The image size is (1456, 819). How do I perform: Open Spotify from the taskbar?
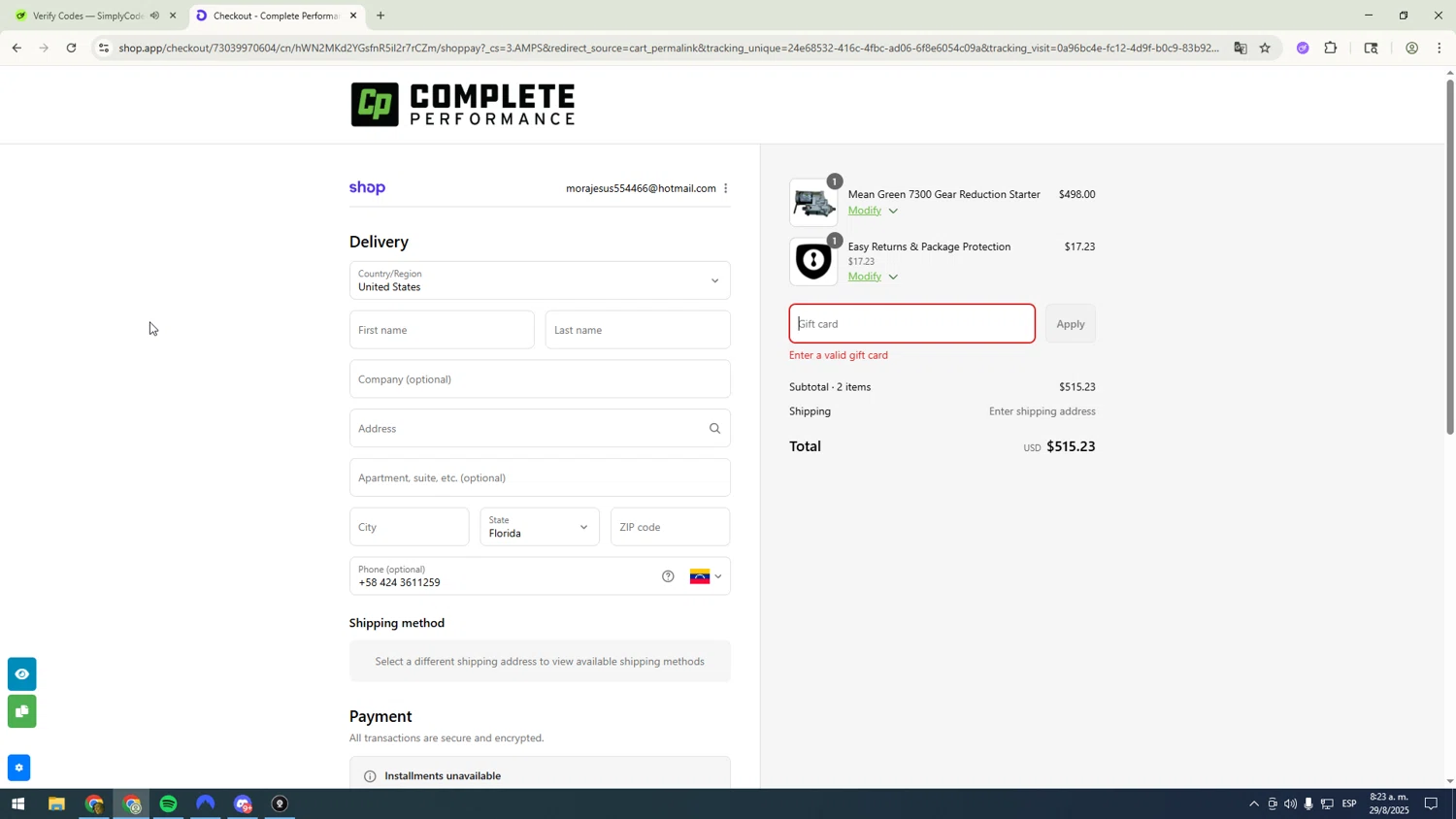(x=169, y=804)
